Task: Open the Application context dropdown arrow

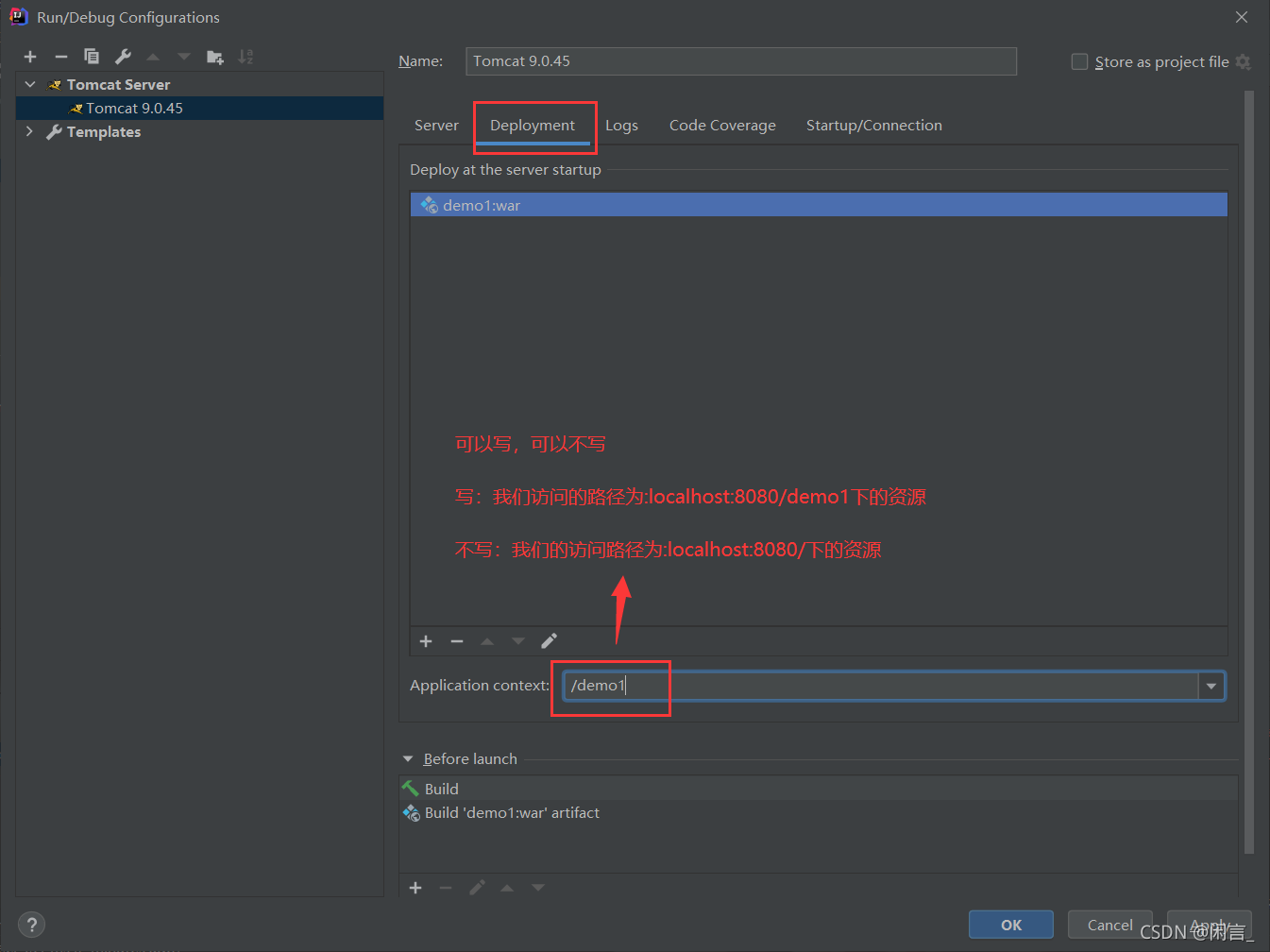Action: coord(1211,686)
